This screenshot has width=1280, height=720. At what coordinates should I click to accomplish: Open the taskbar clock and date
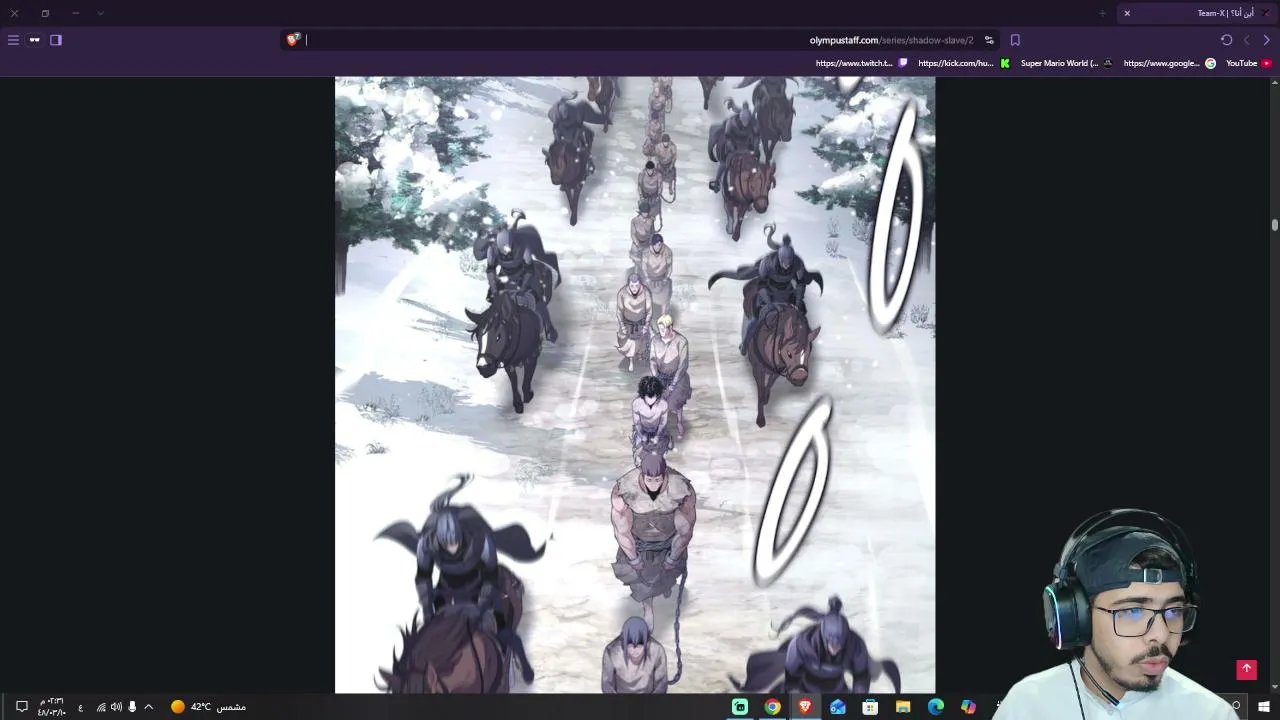(52, 706)
